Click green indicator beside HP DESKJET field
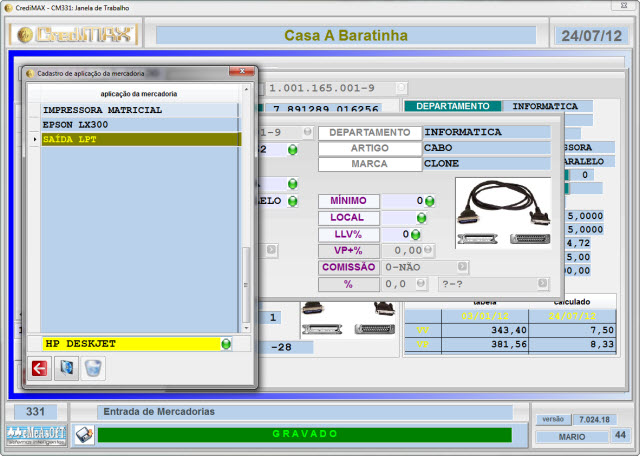 tap(227, 344)
